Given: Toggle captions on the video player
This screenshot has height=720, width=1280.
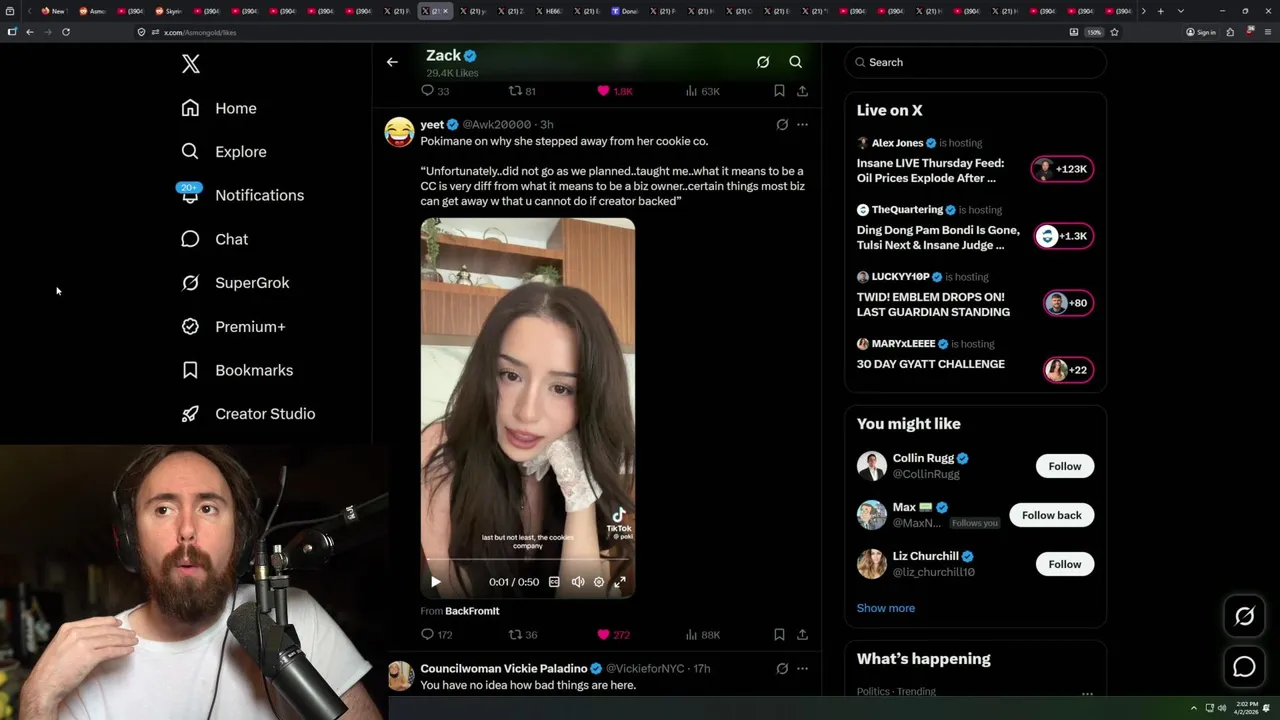Looking at the screenshot, I should tap(554, 582).
